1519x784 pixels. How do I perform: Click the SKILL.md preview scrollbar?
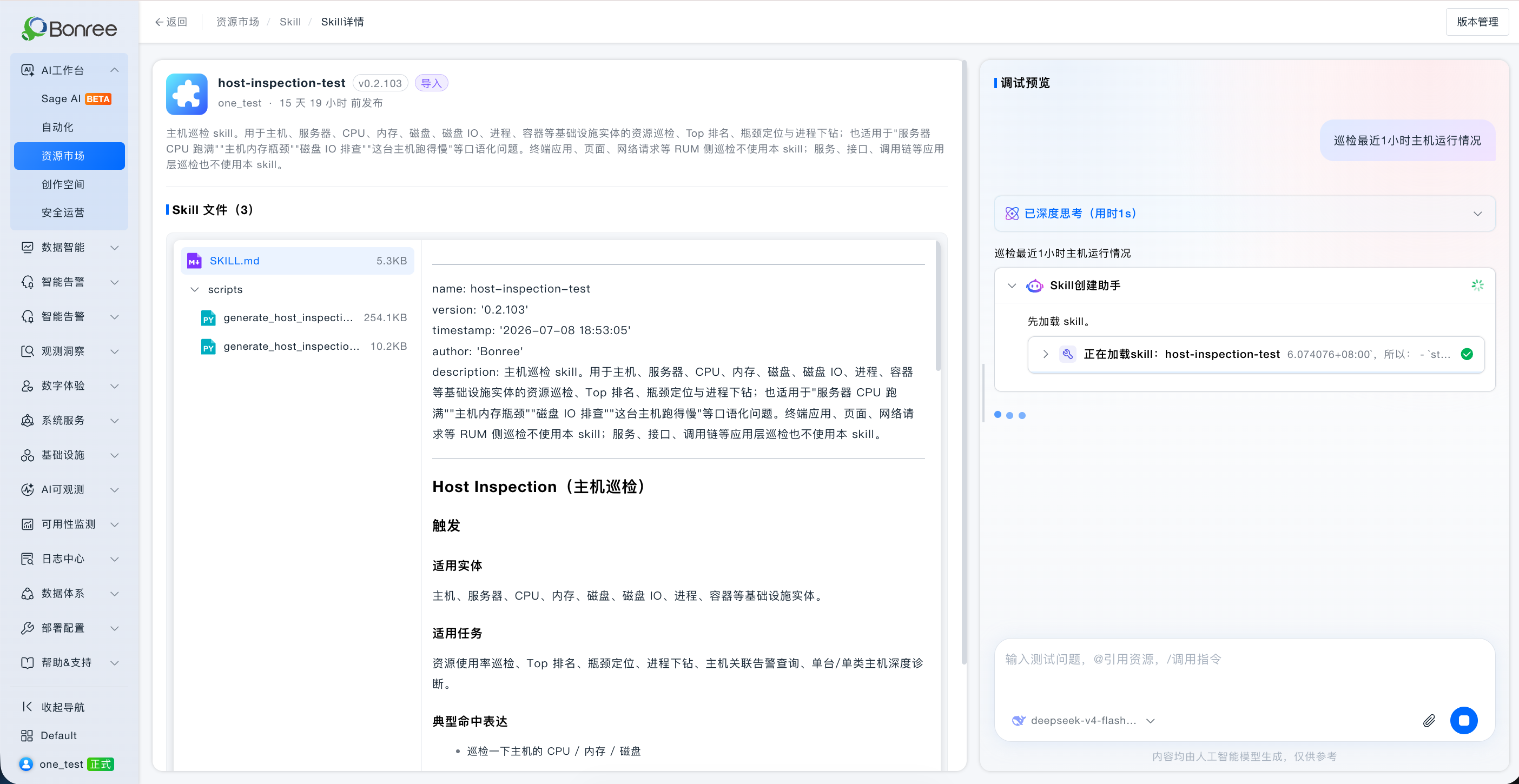(x=937, y=305)
